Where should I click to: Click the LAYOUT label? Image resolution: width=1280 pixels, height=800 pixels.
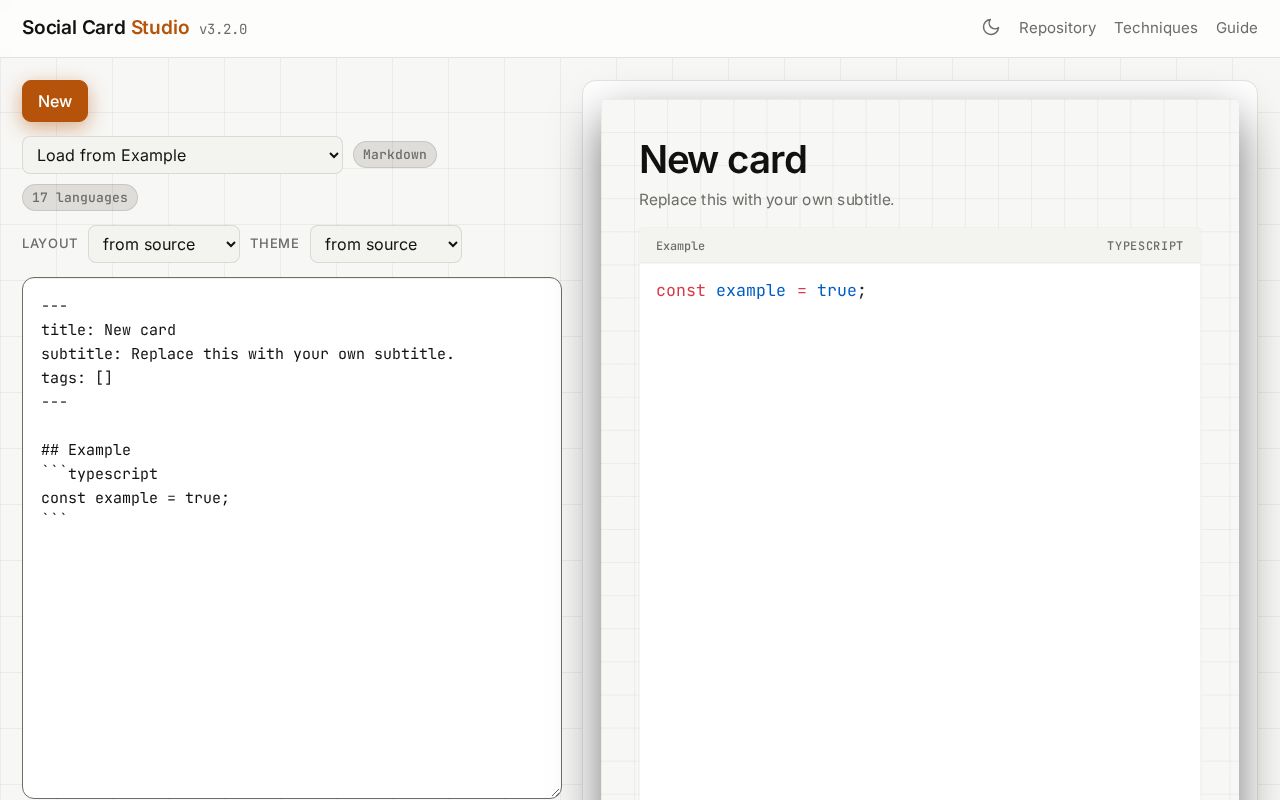tap(50, 244)
